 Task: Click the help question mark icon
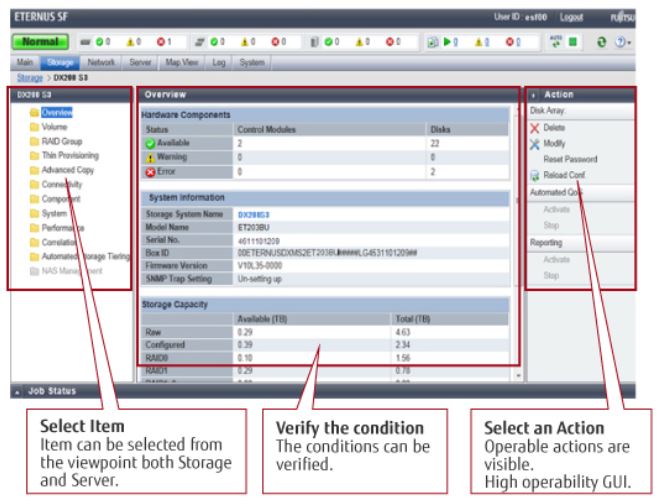(620, 42)
